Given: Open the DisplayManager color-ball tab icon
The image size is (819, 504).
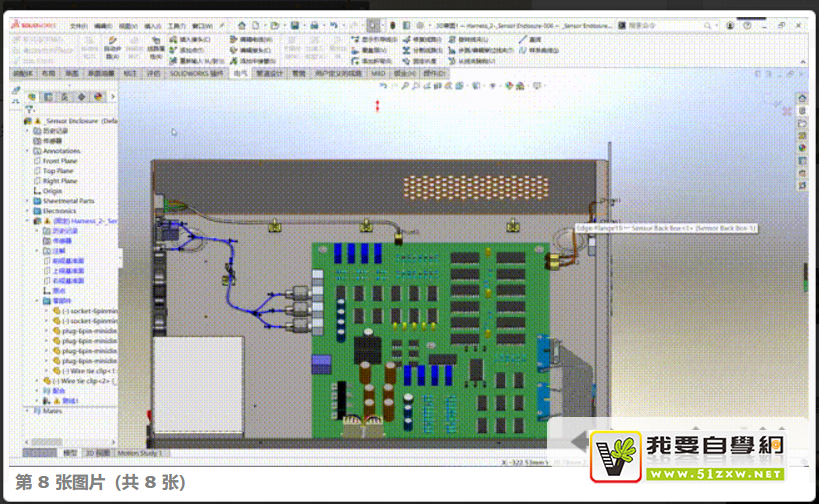Looking at the screenshot, I should (x=98, y=97).
